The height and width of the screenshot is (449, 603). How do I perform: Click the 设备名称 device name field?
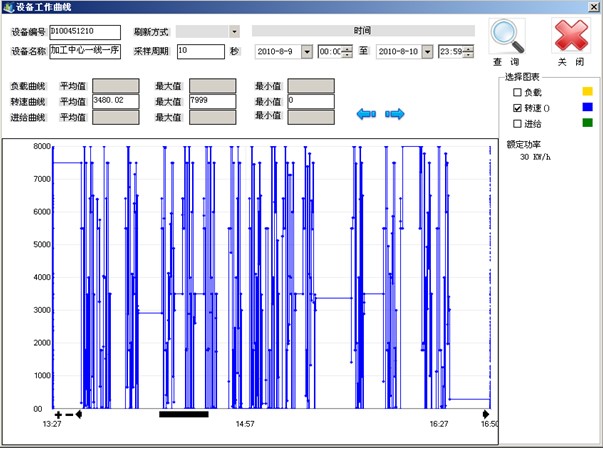point(85,52)
